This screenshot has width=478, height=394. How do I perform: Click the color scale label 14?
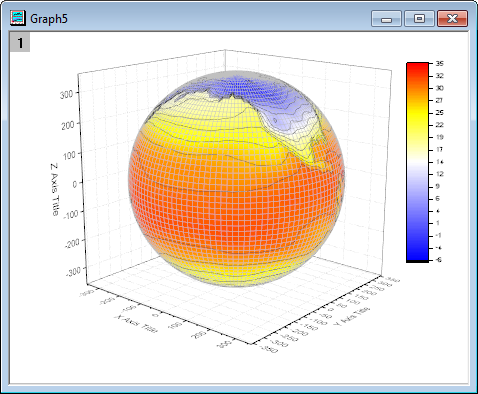pos(440,162)
